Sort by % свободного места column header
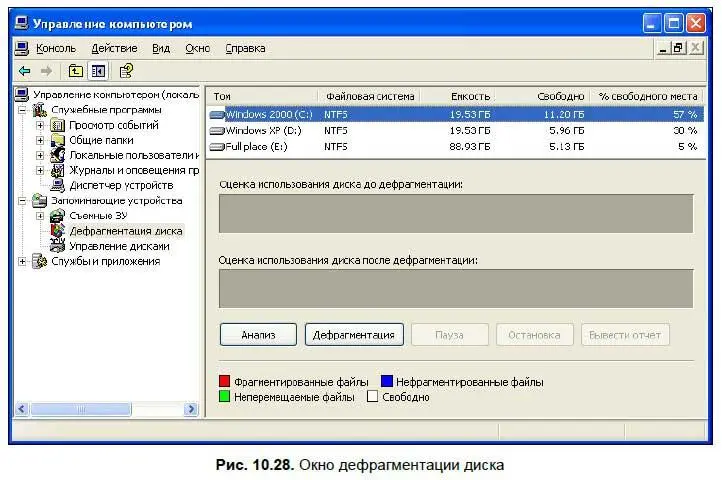The height and width of the screenshot is (480, 722). point(647,96)
